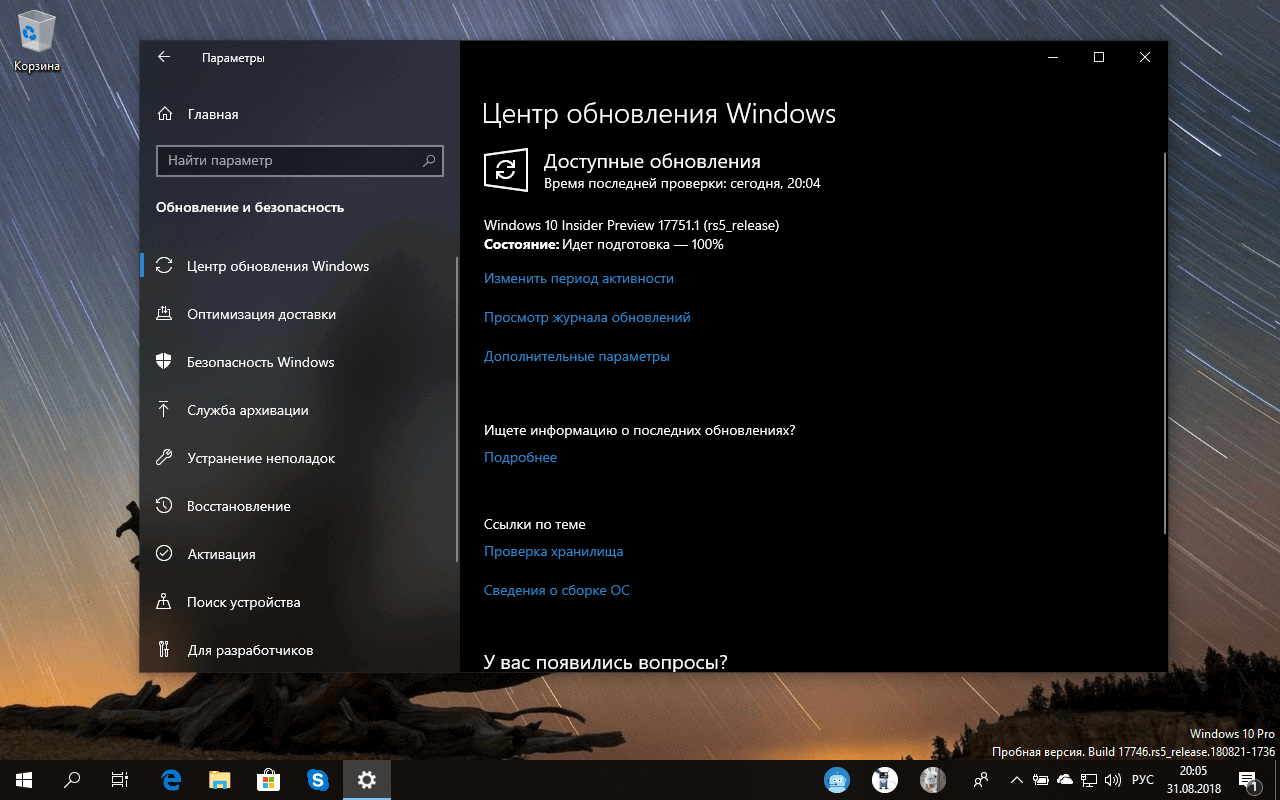The width and height of the screenshot is (1280, 800).
Task: Expand hidden system tray icons
Action: click(x=1016, y=779)
